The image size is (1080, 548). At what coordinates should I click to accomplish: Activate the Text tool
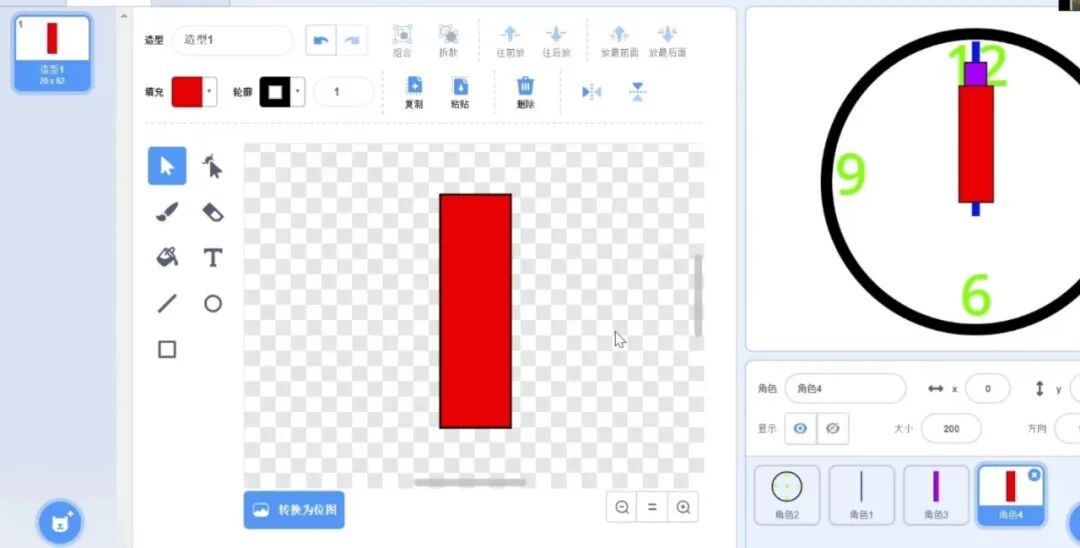pos(212,258)
